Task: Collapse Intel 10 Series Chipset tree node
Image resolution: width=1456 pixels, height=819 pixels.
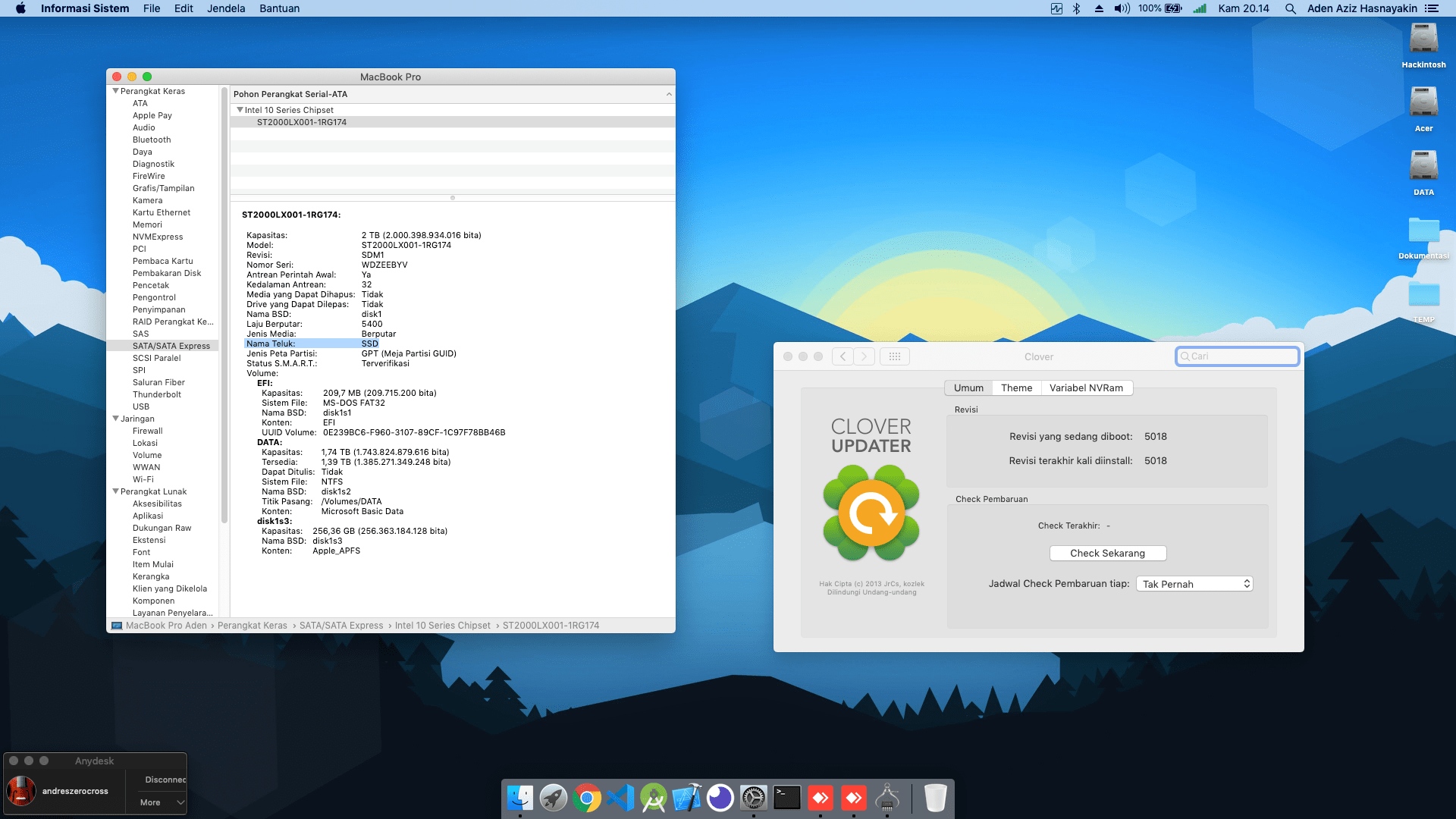Action: 240,110
